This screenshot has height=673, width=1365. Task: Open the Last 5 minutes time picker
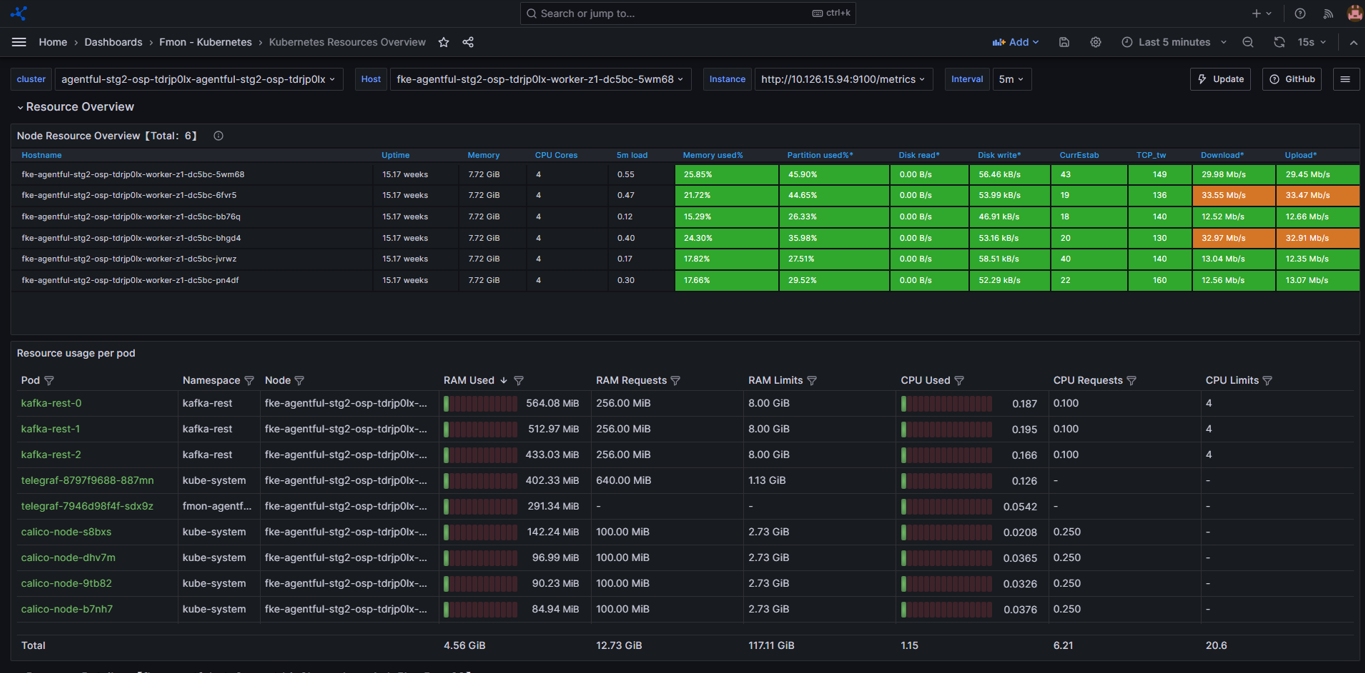[1174, 42]
